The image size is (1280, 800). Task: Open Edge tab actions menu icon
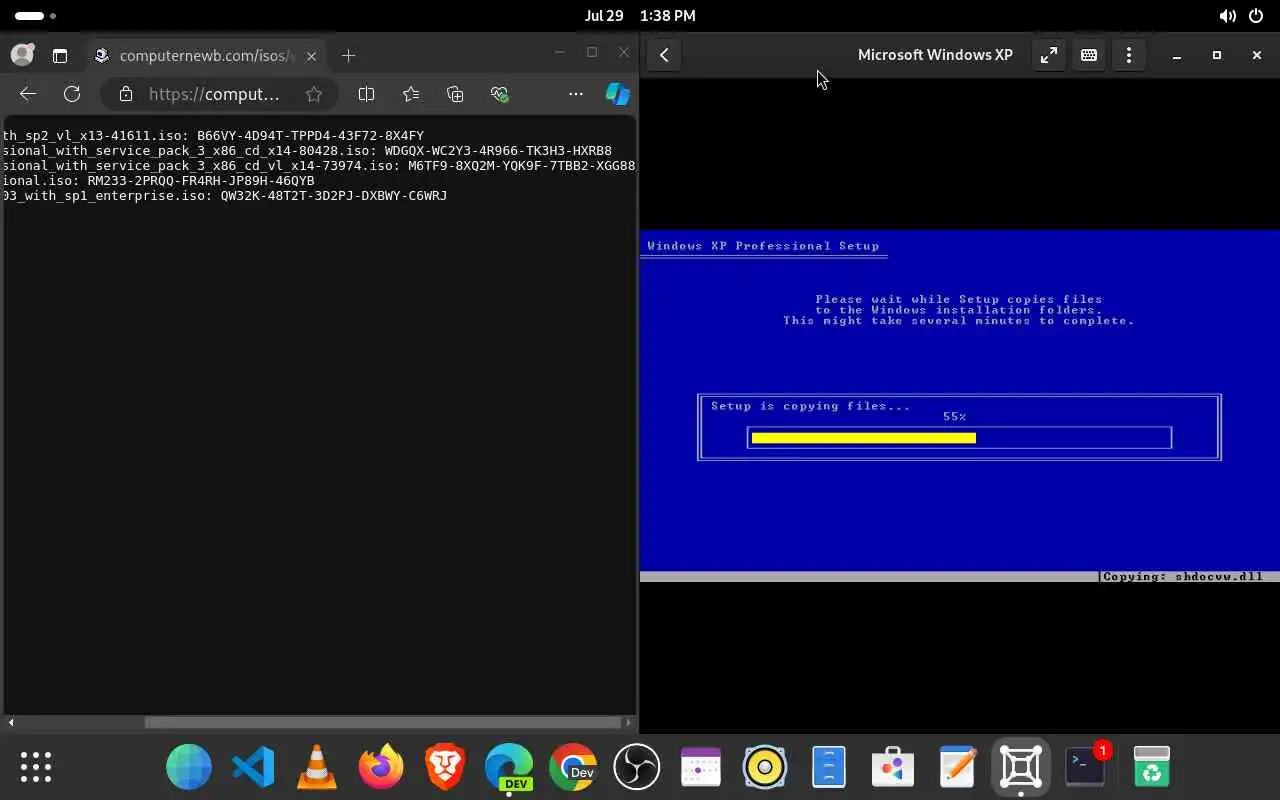[60, 56]
